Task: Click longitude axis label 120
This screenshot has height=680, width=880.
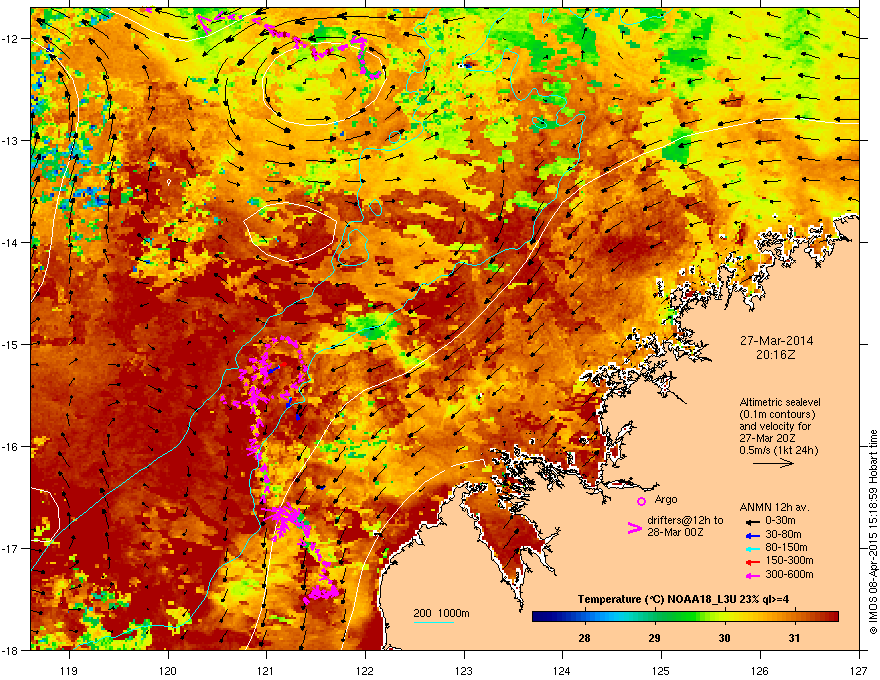Action: point(168,670)
